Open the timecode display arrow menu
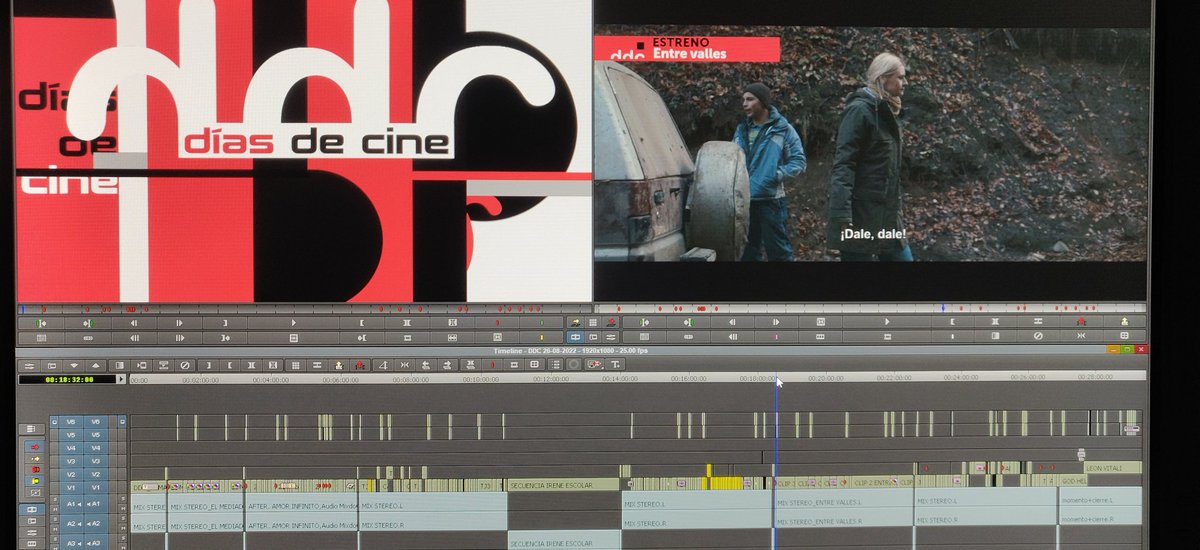Screen dimensions: 1200x550 pyautogui.click(x=121, y=379)
